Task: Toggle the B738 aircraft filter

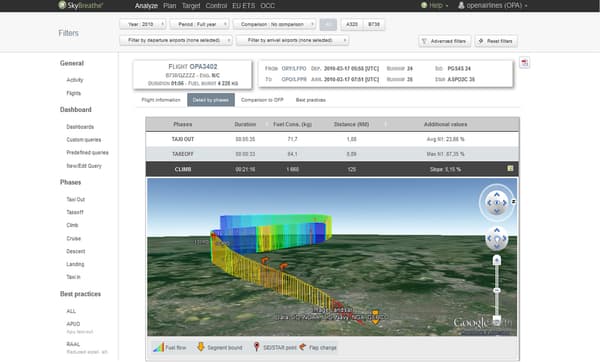Action: coord(374,24)
